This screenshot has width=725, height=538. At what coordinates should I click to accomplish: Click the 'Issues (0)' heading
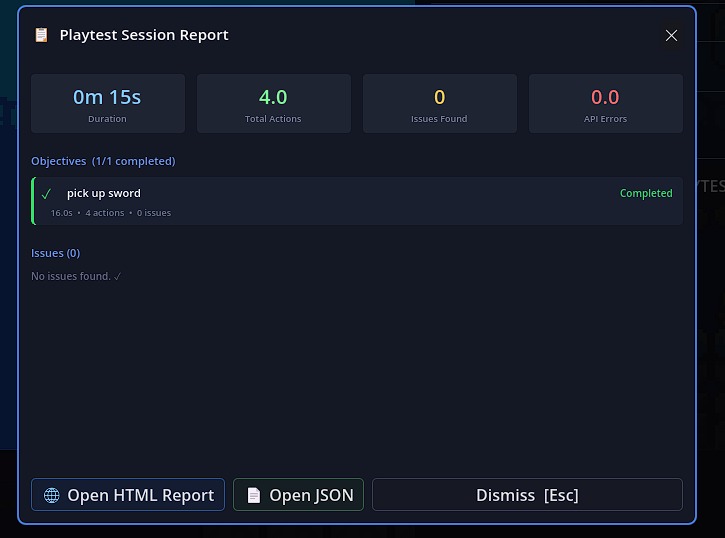(55, 253)
